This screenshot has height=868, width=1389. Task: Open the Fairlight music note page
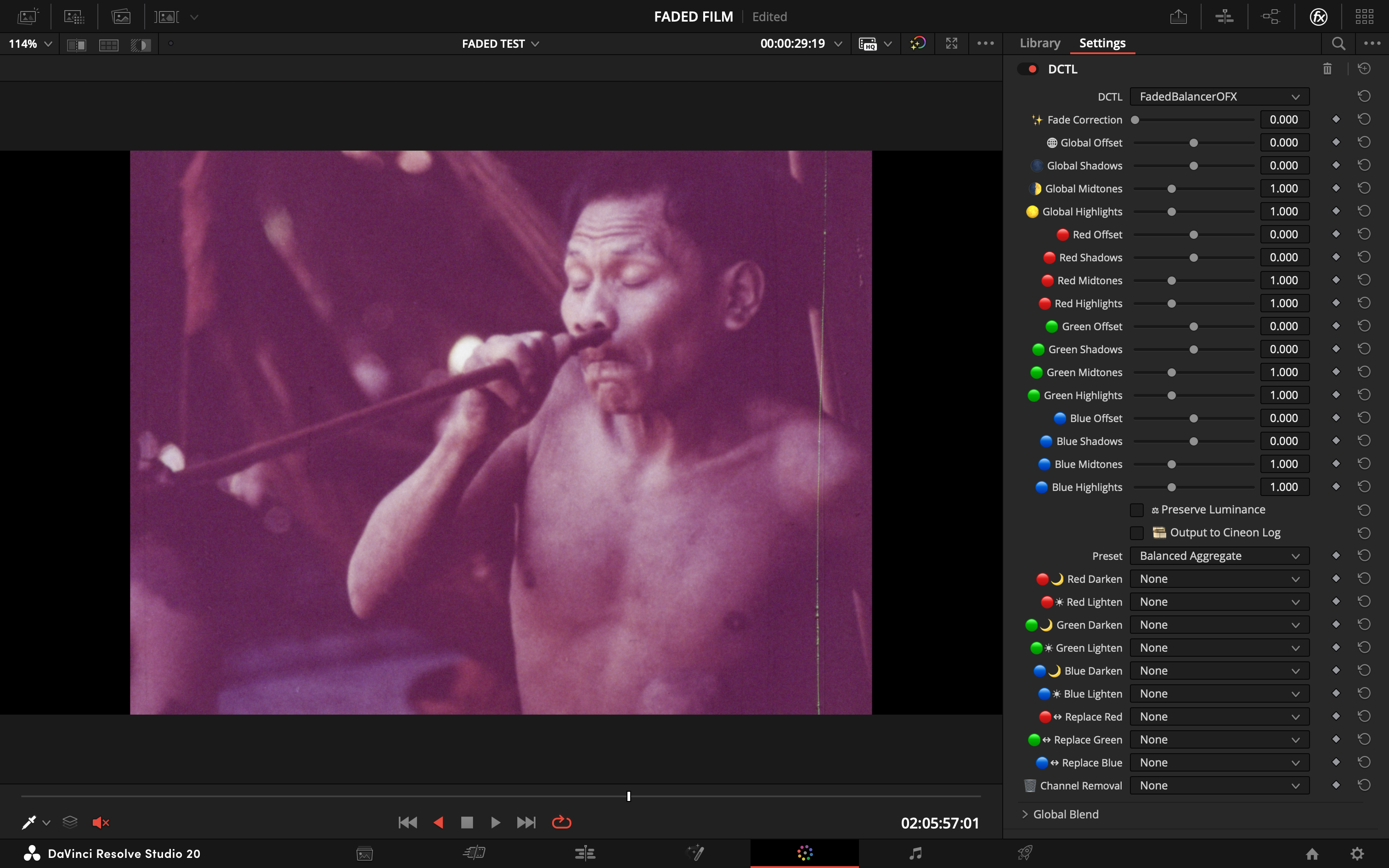tap(915, 853)
